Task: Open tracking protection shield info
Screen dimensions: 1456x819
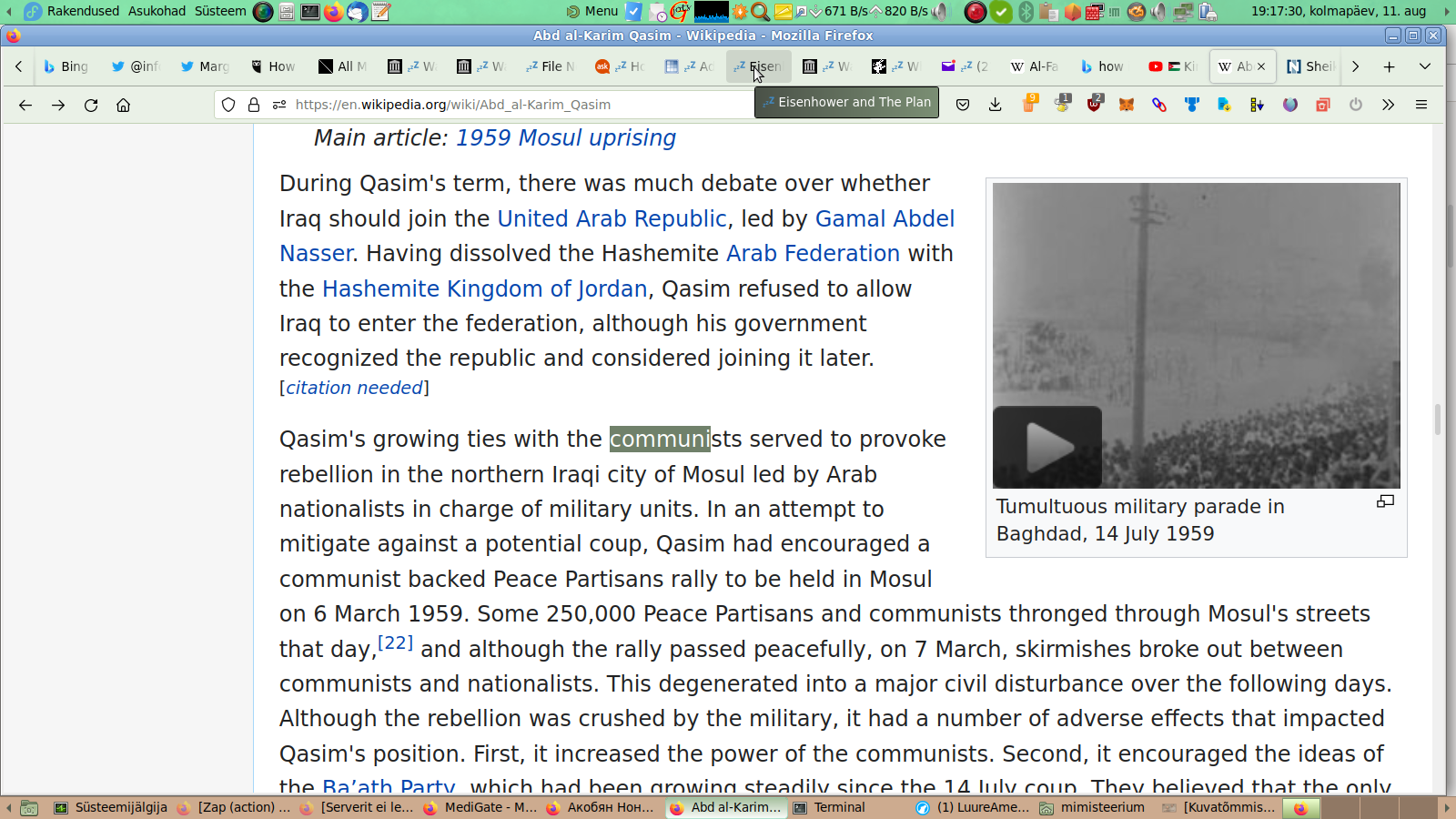Action: (x=228, y=105)
